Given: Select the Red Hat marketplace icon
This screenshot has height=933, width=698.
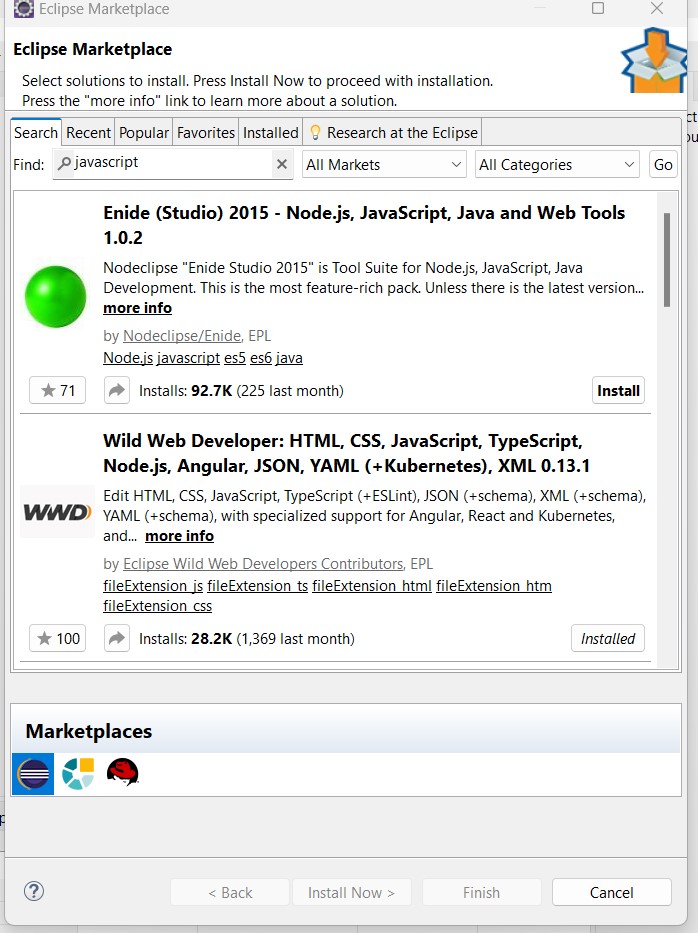Looking at the screenshot, I should [x=123, y=772].
